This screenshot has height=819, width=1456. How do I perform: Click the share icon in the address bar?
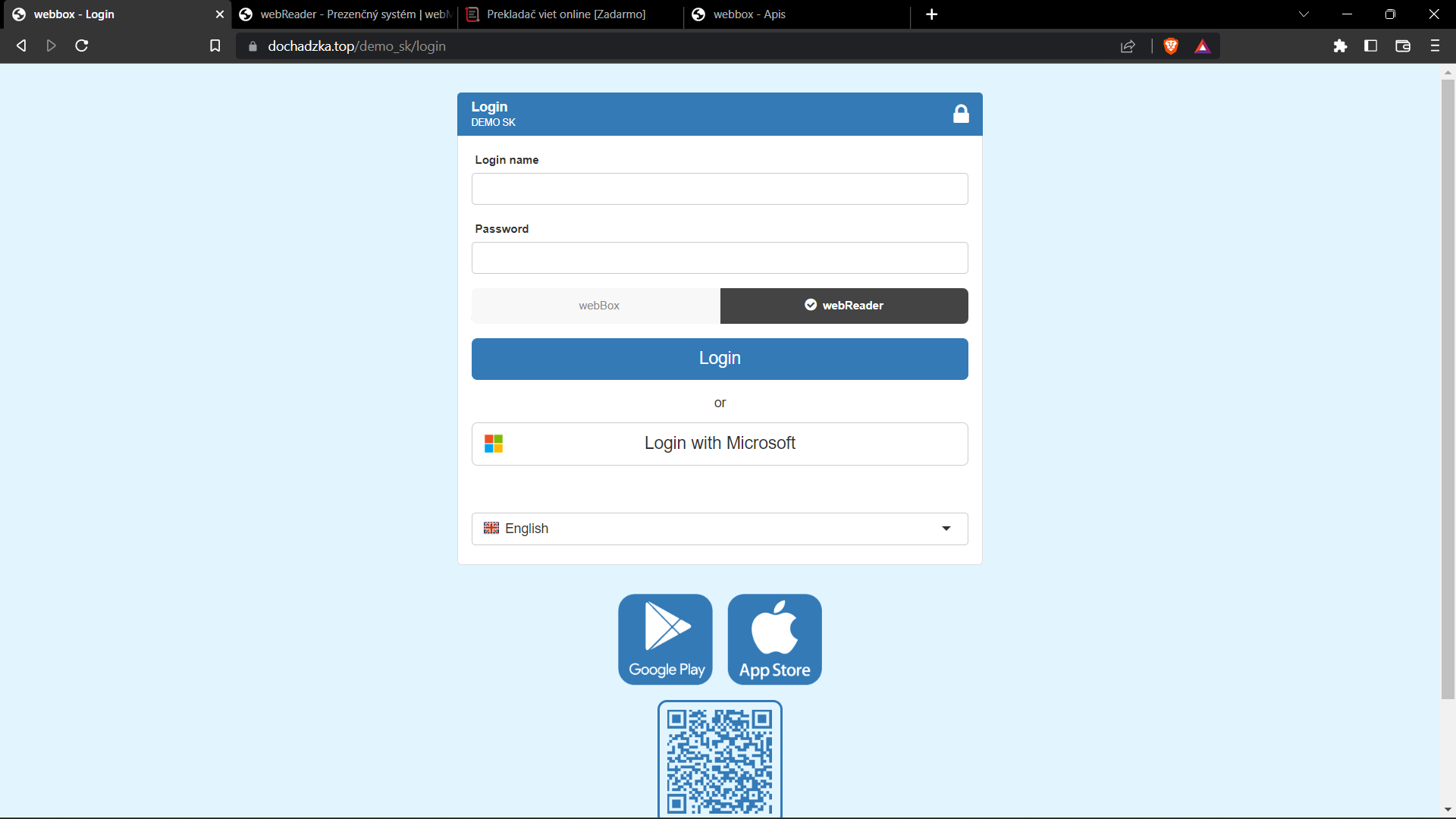[x=1128, y=46]
